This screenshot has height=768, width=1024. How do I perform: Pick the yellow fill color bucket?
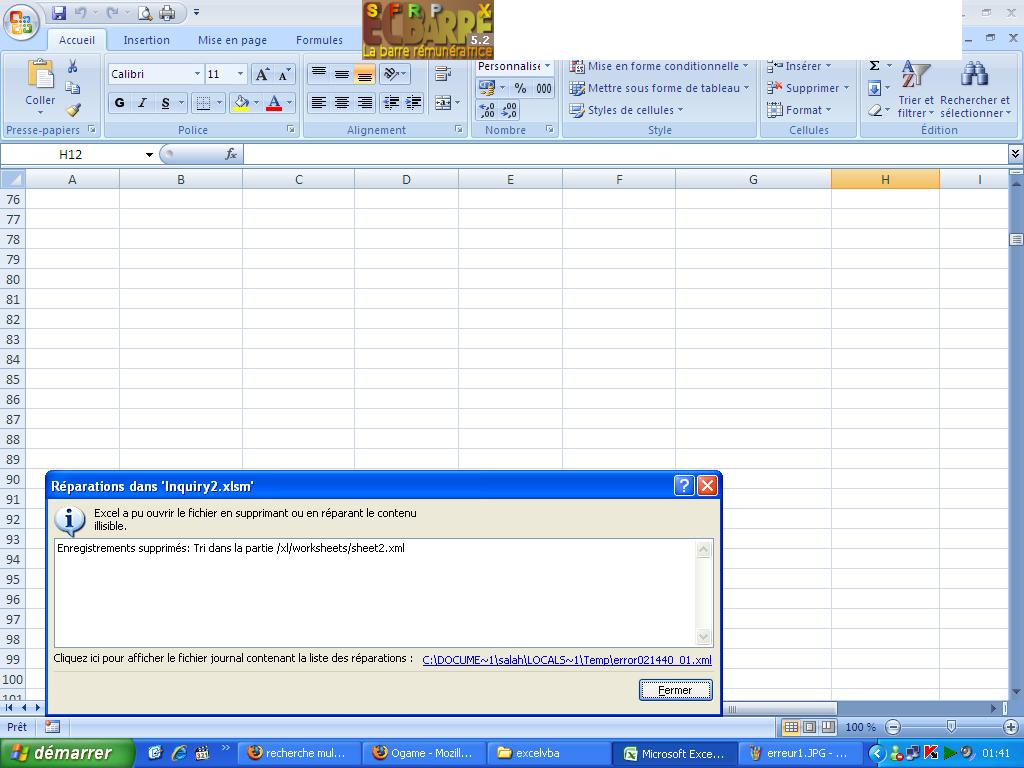click(x=242, y=103)
